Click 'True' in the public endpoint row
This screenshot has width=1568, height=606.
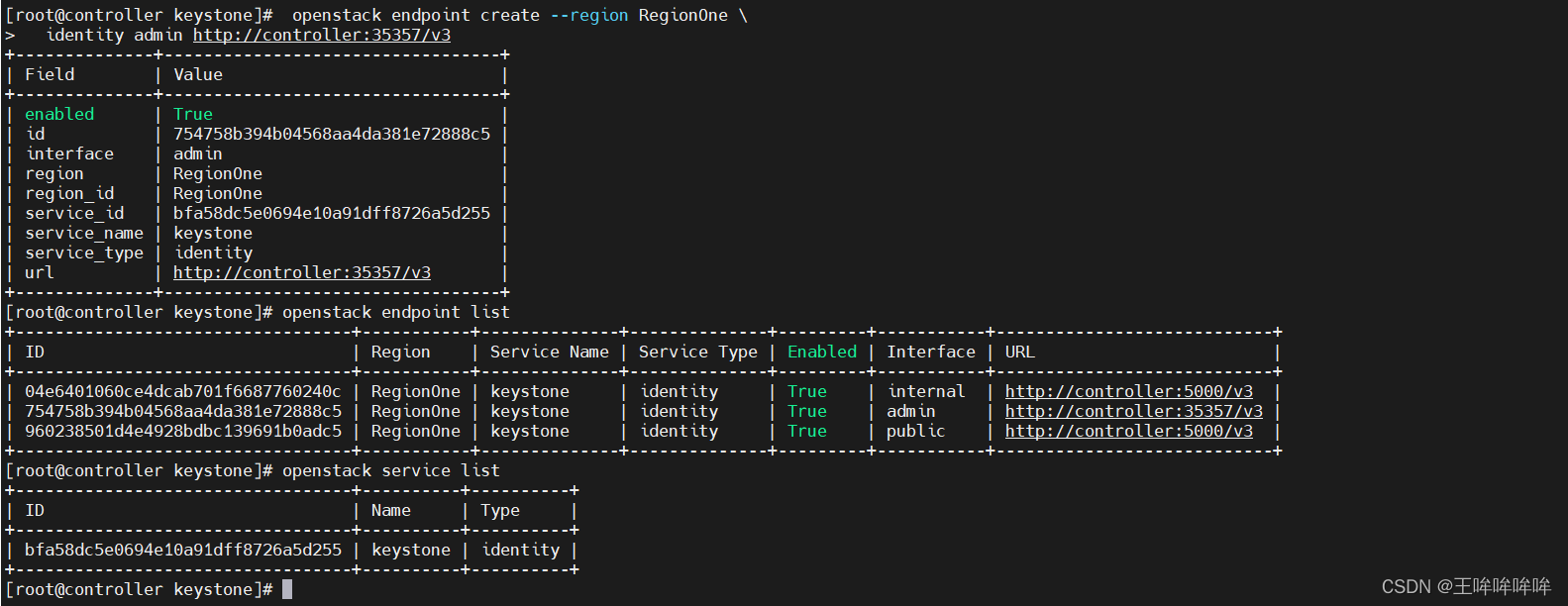tap(807, 431)
